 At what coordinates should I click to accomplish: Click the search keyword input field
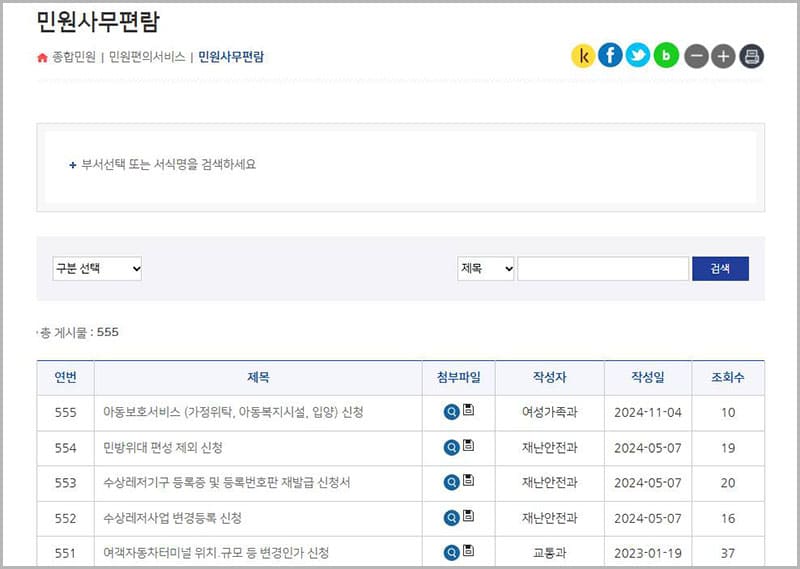coord(603,268)
